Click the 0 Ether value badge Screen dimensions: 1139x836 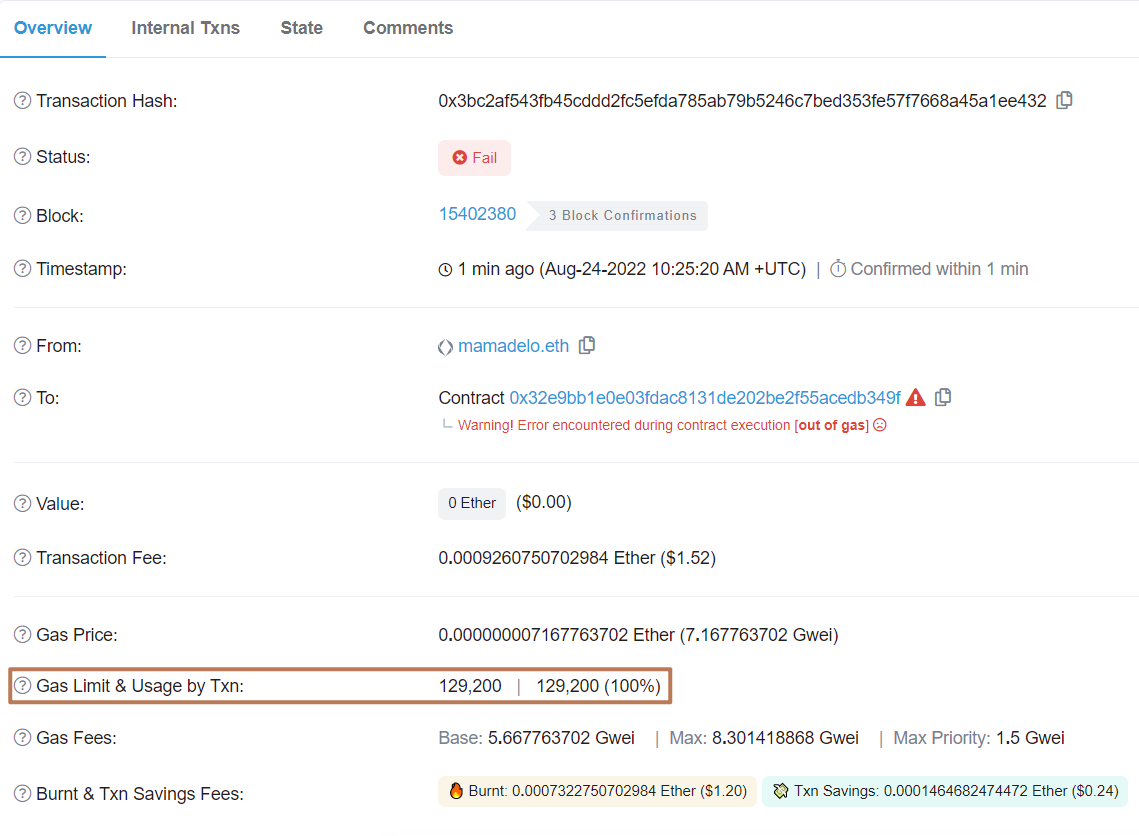[x=472, y=503]
